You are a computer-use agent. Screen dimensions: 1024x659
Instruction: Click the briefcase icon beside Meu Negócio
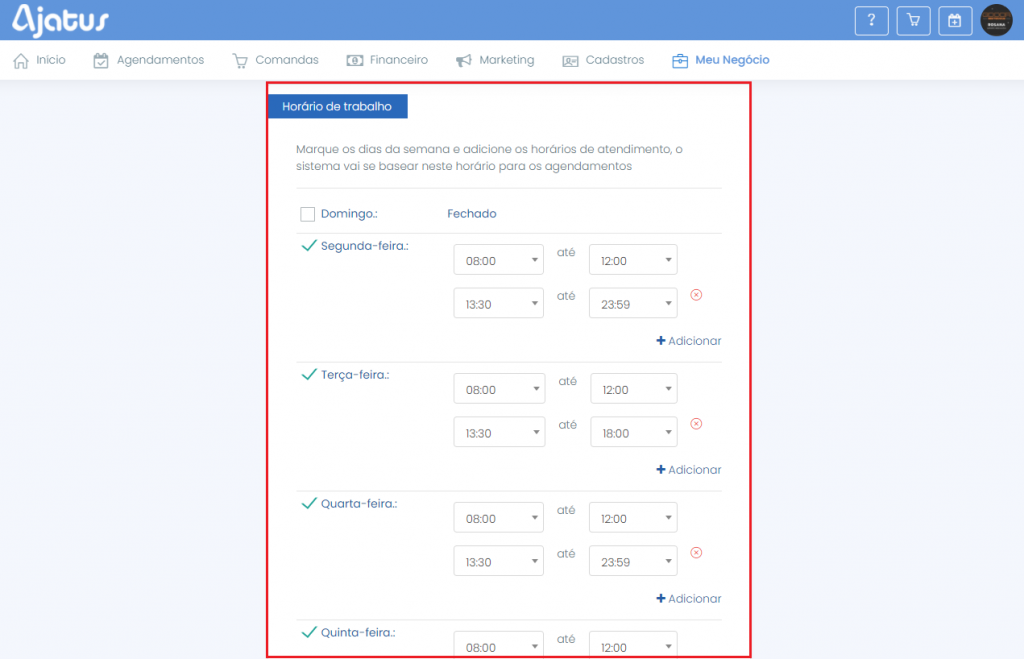[680, 61]
